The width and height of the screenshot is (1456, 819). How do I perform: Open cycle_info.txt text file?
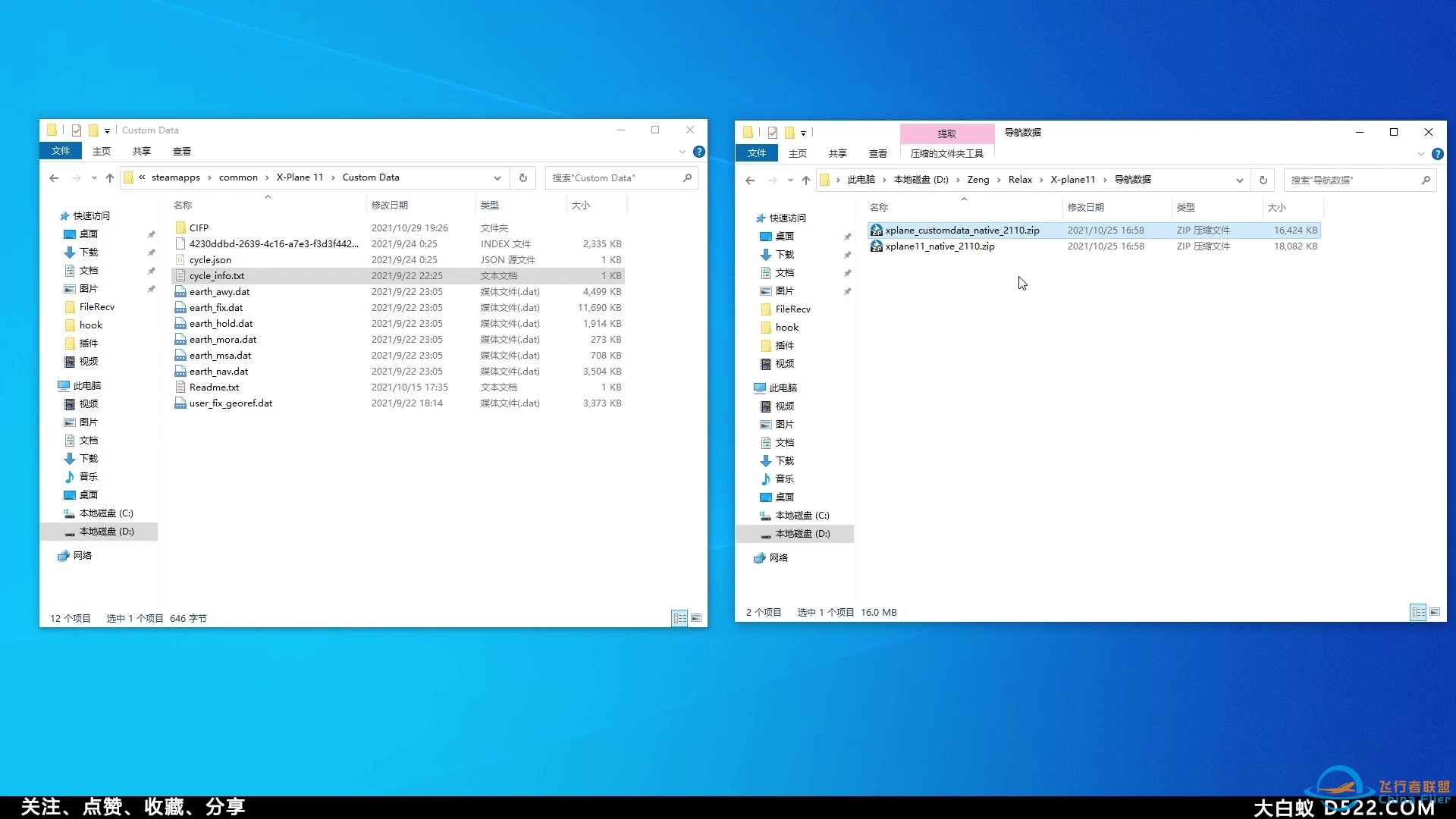[x=216, y=275]
